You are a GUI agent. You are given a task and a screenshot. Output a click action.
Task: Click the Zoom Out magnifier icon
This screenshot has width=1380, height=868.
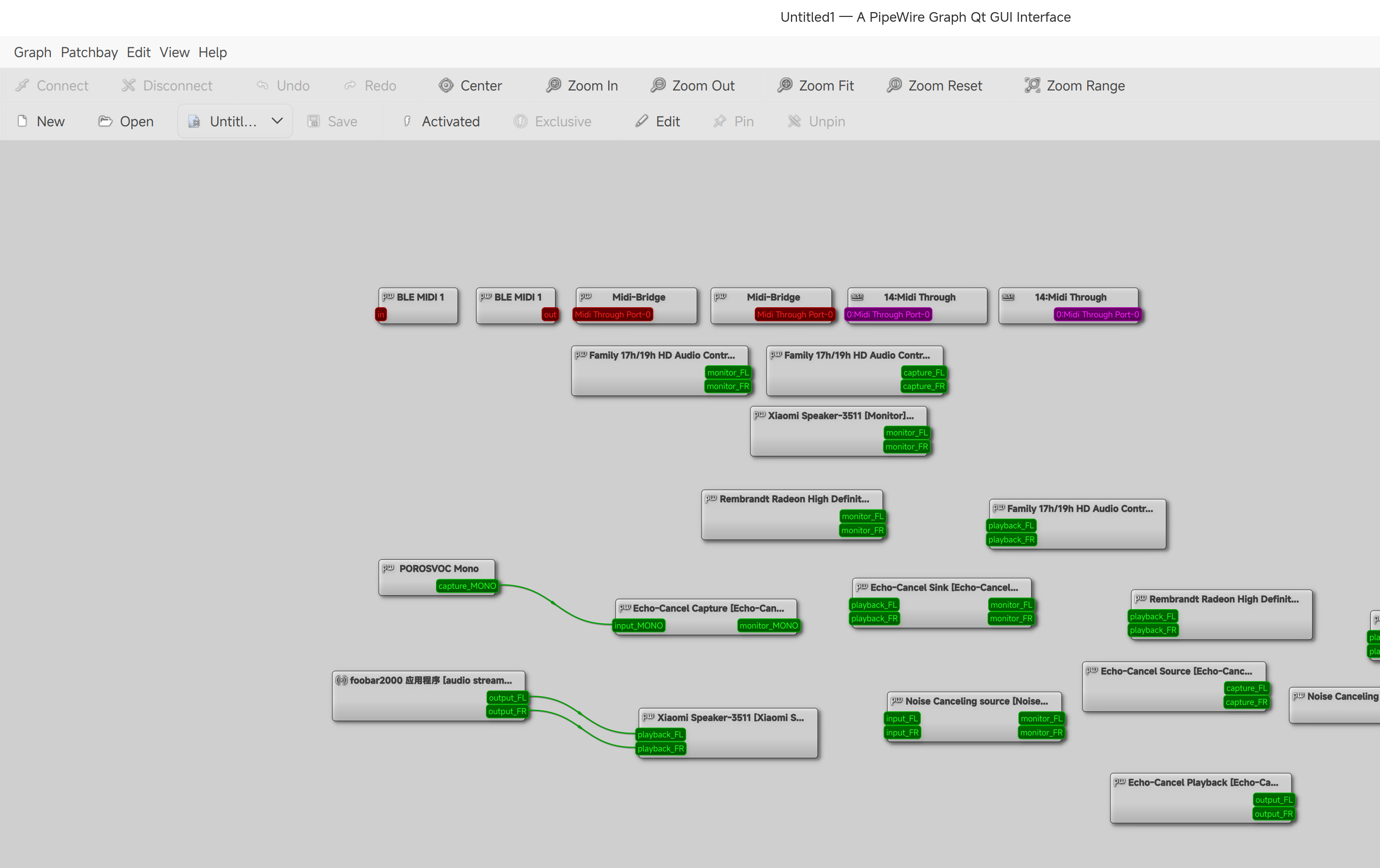[x=658, y=85]
